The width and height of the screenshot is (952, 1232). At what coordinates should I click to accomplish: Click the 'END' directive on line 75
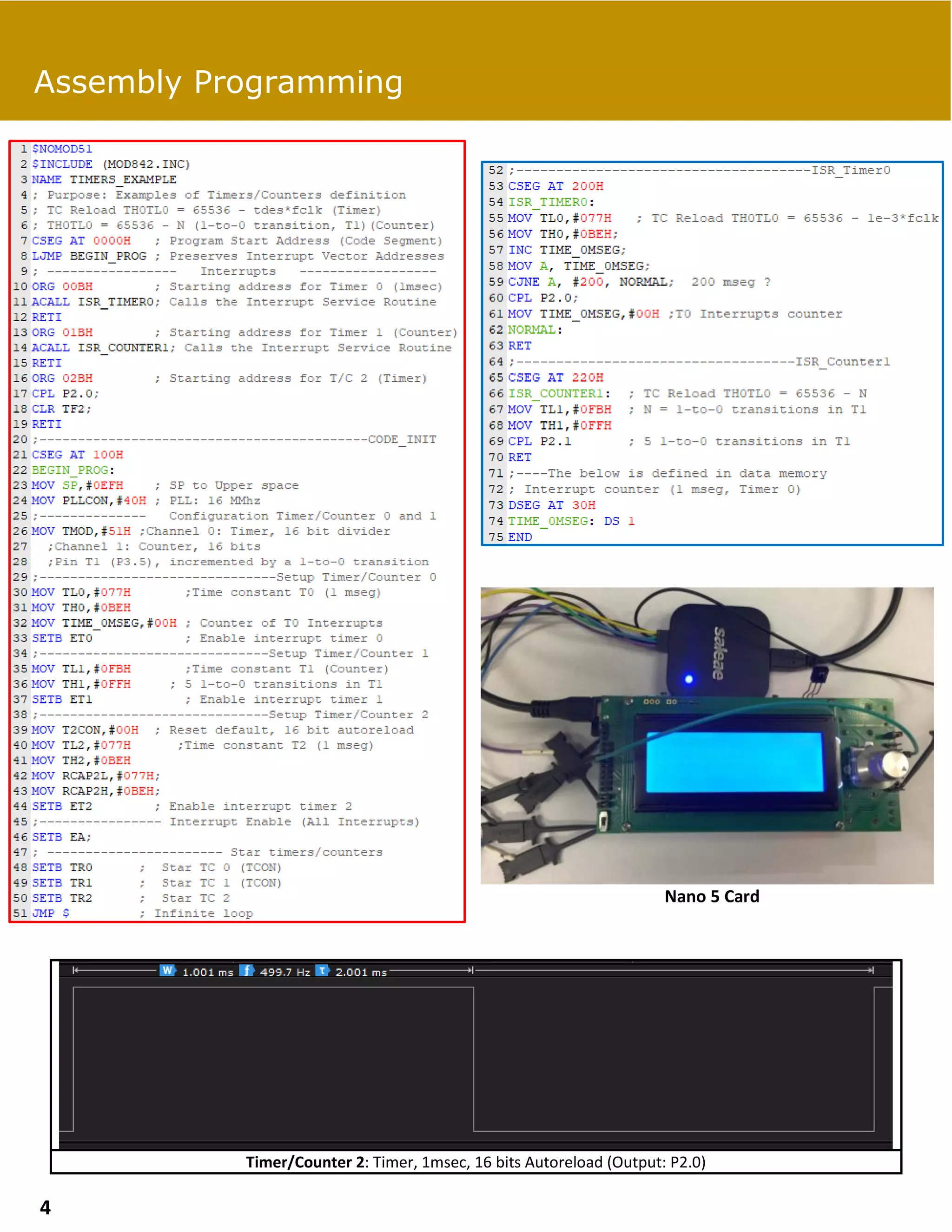point(520,537)
